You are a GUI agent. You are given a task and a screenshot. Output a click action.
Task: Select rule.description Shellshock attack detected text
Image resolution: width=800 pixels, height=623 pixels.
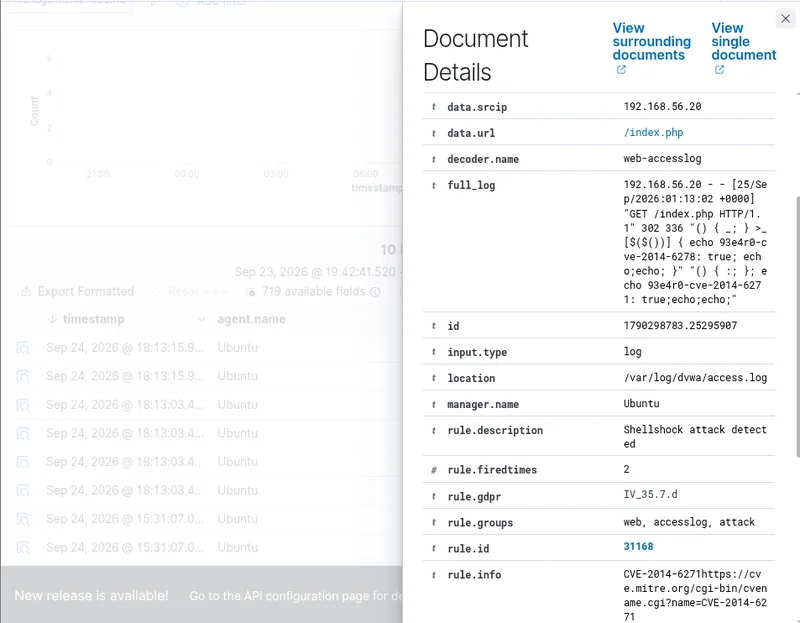point(695,437)
